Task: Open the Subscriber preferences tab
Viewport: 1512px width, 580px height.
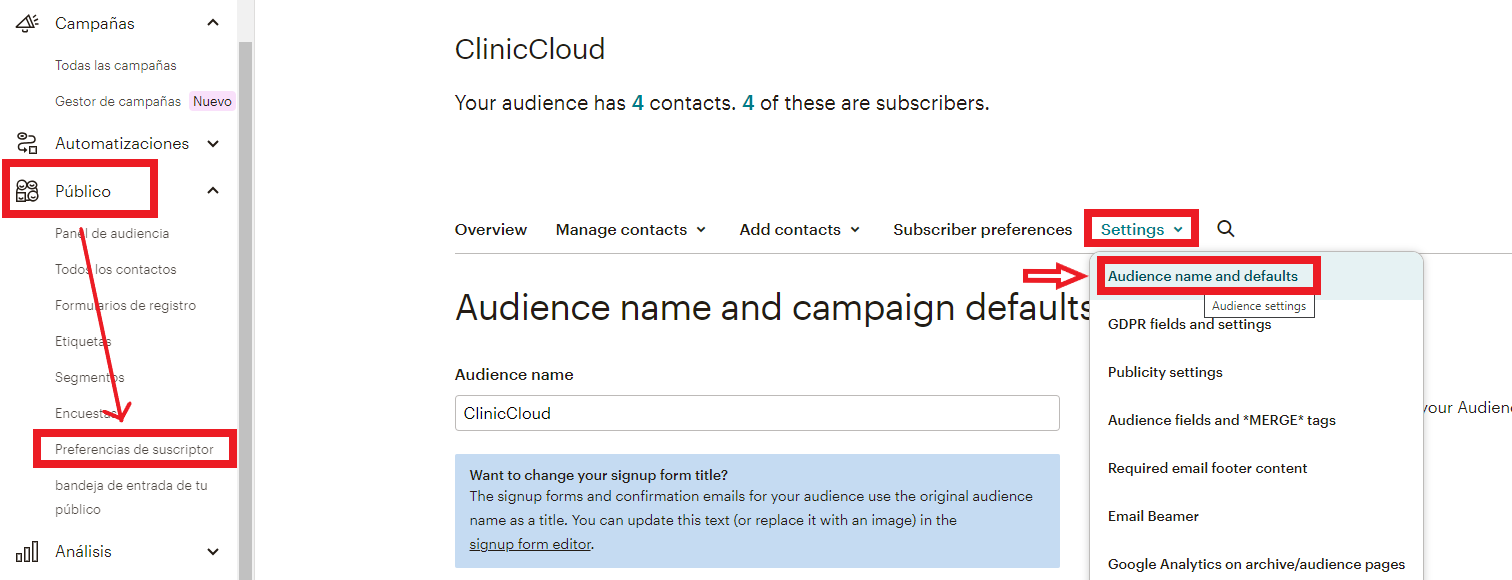Action: click(x=982, y=229)
